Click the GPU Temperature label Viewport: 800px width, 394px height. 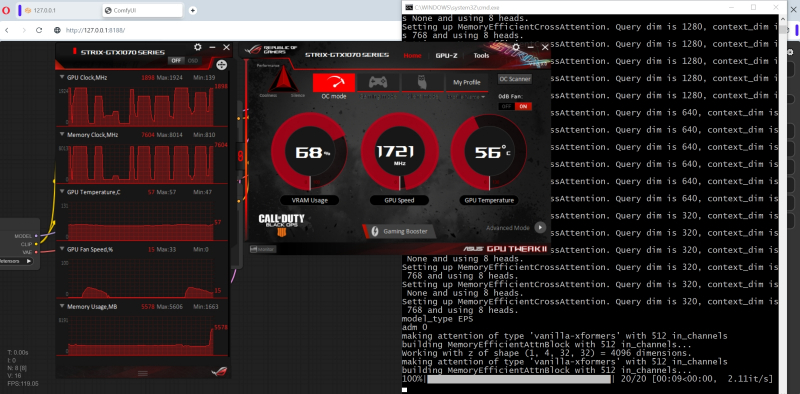pyautogui.click(x=489, y=201)
